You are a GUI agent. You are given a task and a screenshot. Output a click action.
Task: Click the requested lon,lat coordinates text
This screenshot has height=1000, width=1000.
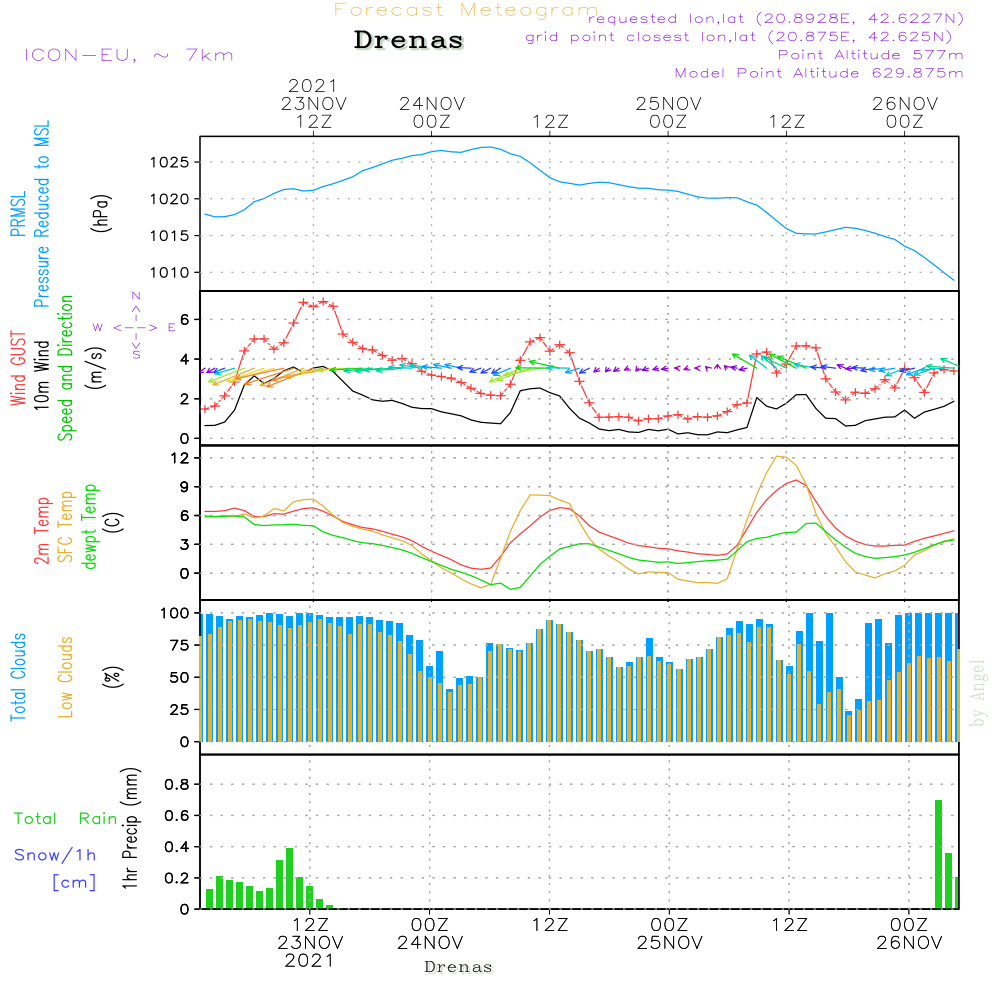[x=775, y=18]
